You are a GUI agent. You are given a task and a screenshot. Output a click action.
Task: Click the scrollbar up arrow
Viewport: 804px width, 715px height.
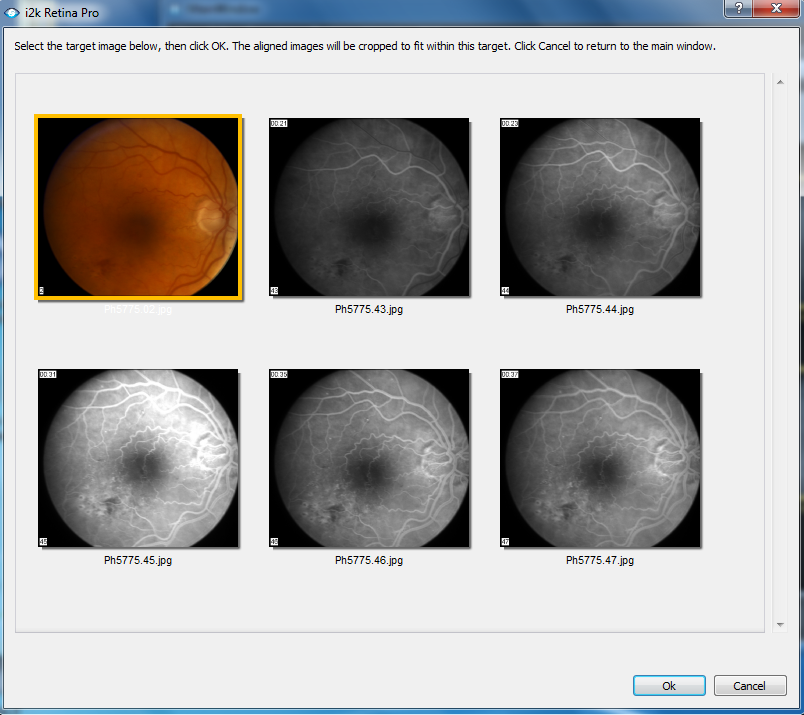[x=780, y=82]
